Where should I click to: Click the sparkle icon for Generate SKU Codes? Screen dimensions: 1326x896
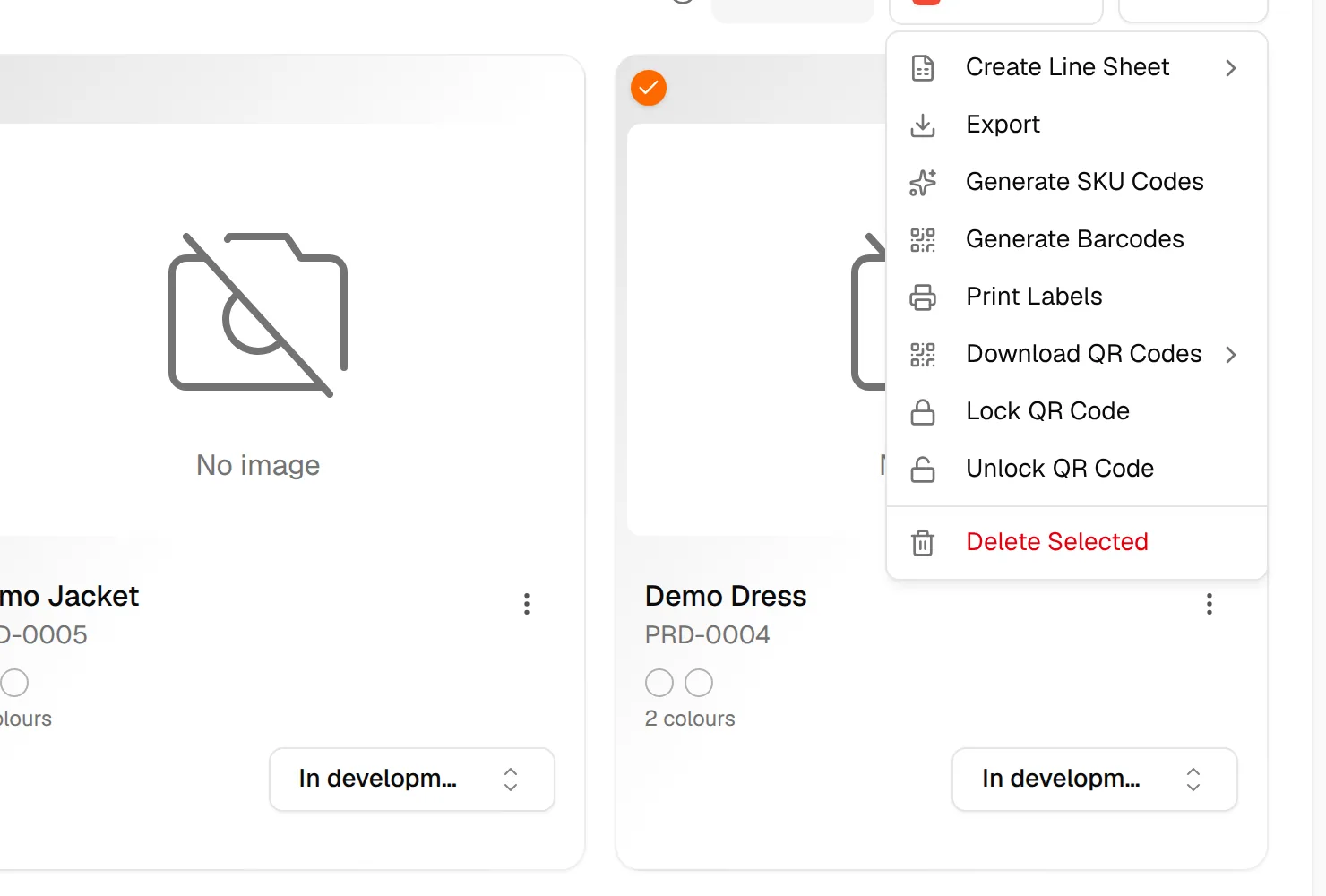pos(922,183)
